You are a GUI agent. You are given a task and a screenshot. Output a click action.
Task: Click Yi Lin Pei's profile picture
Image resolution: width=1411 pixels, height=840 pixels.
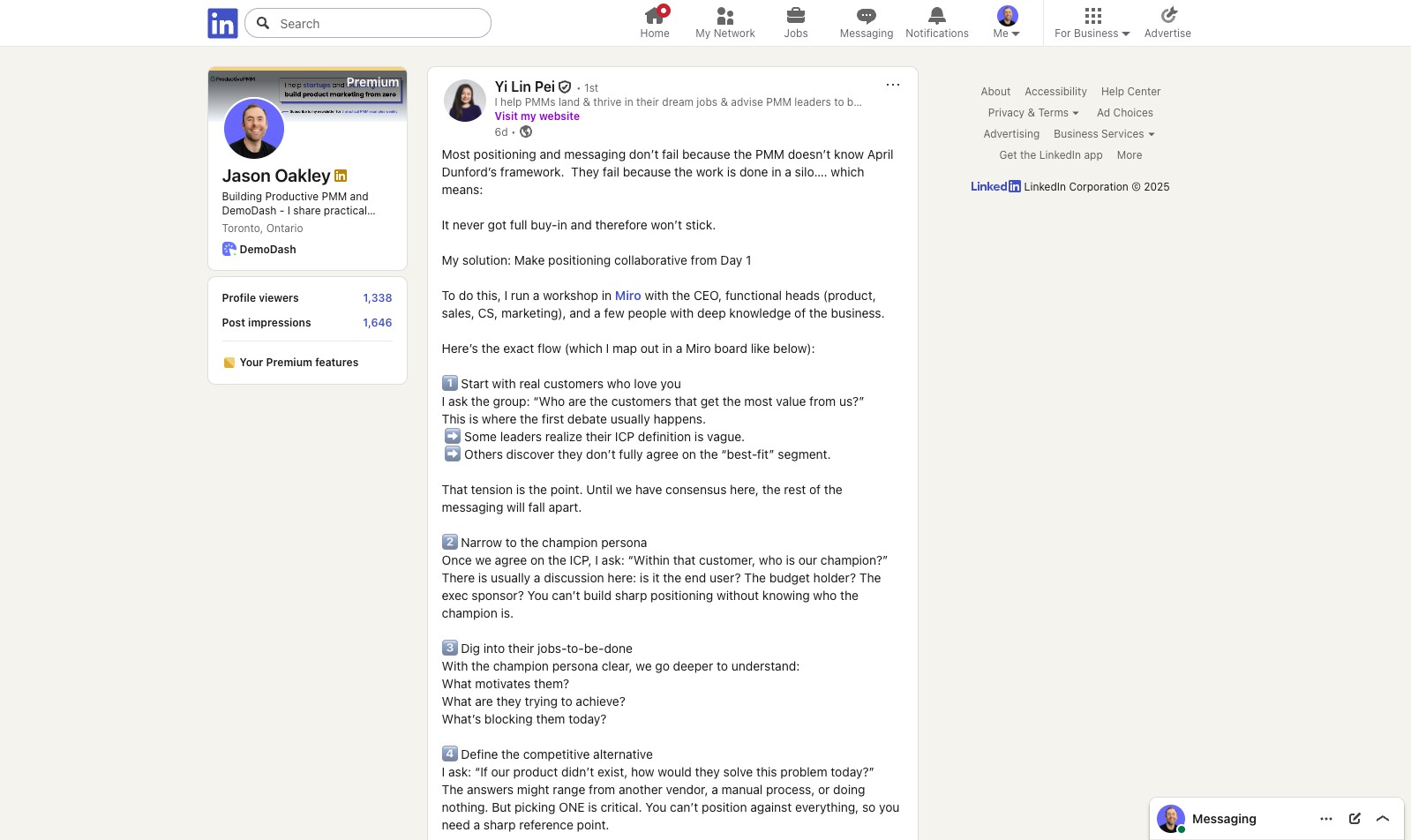coord(465,101)
